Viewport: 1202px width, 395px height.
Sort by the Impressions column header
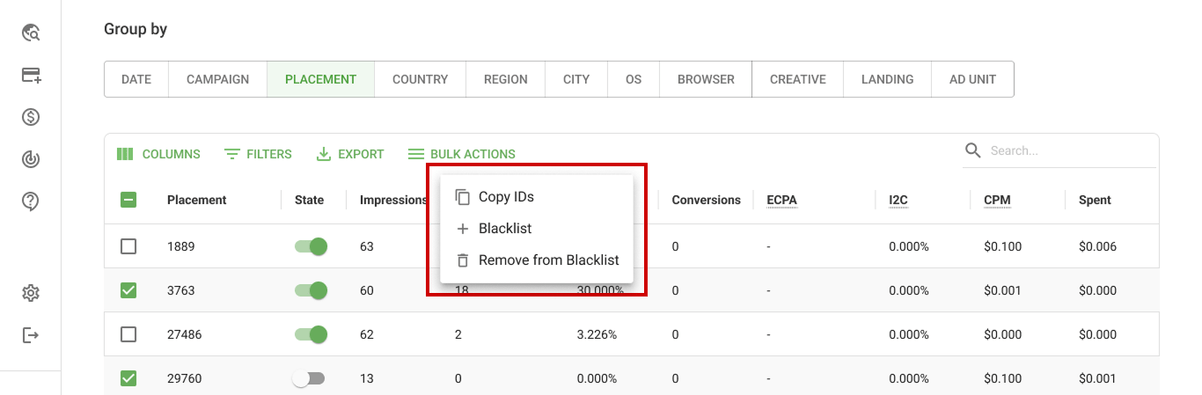[394, 200]
